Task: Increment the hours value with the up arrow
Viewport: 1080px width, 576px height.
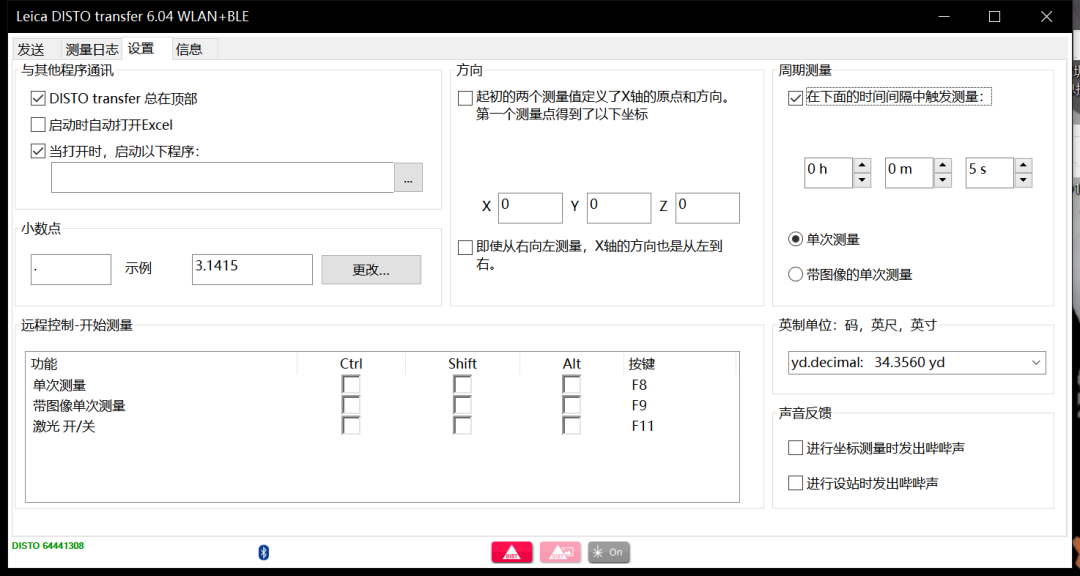Action: pos(861,165)
